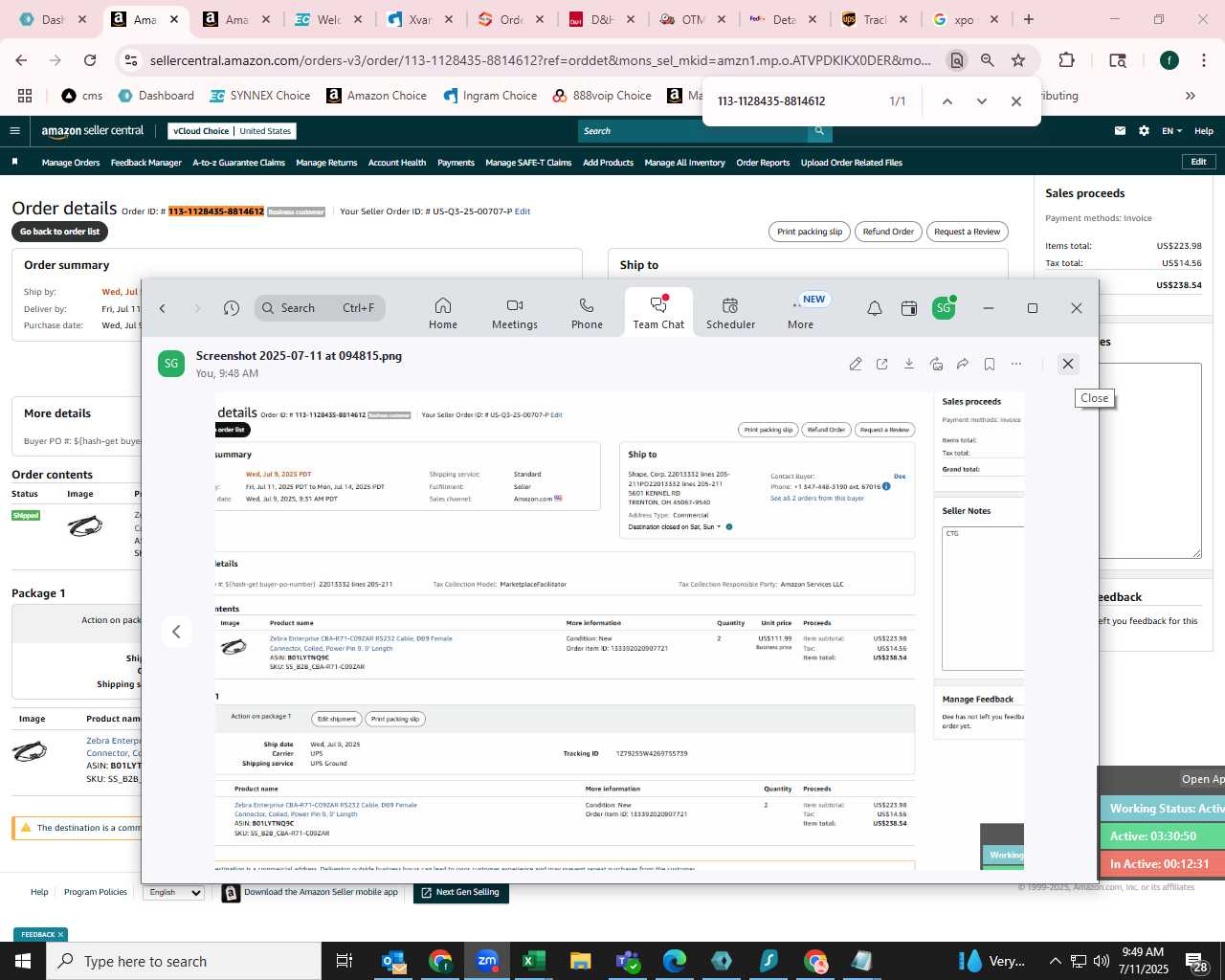Viewport: 1225px width, 980px height.
Task: Click the Seller Central search field
Action: [x=693, y=131]
